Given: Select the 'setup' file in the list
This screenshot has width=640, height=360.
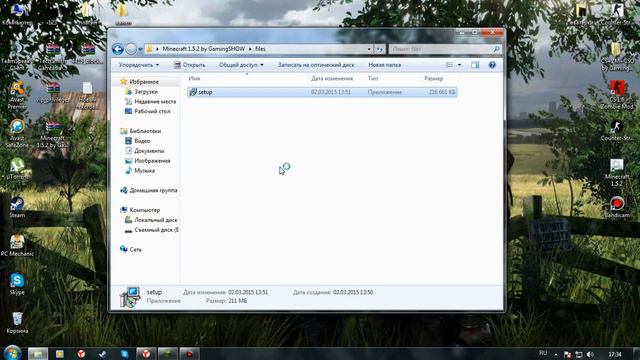Looking at the screenshot, I should 322,92.
